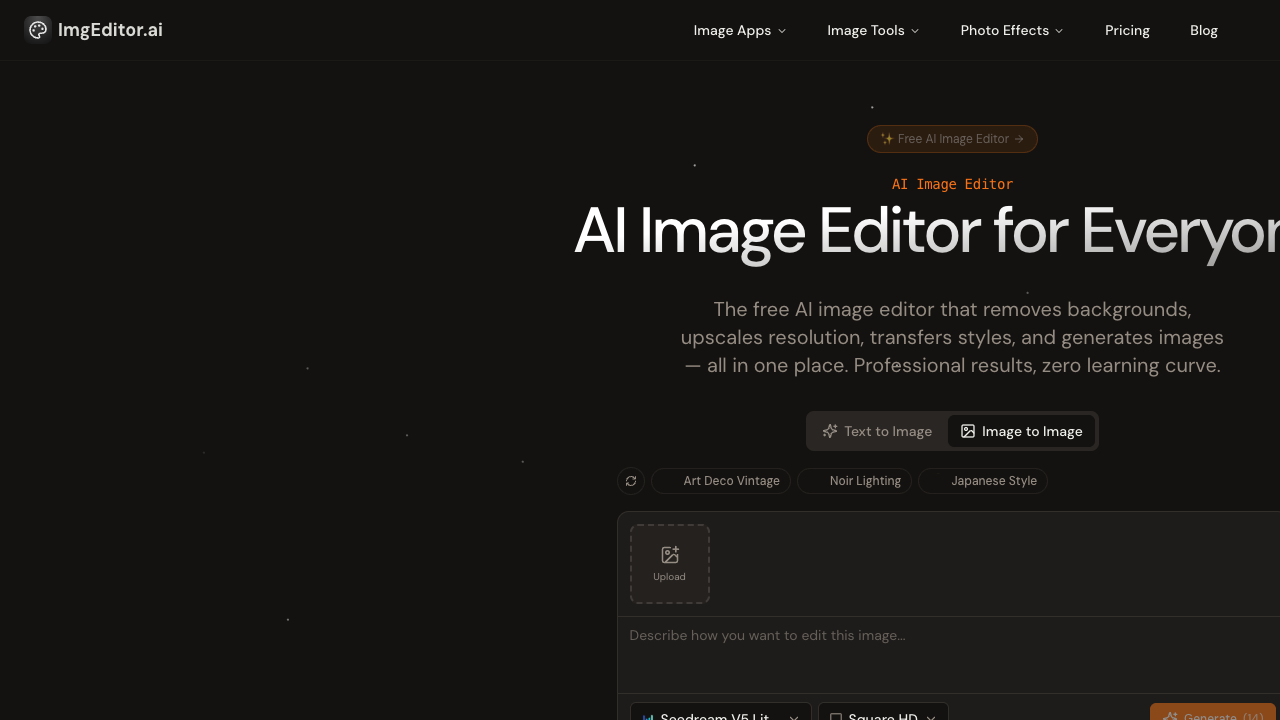Viewport: 1280px width, 720px height.
Task: Open the ImgEditor.ai home link text
Action: pos(110,30)
